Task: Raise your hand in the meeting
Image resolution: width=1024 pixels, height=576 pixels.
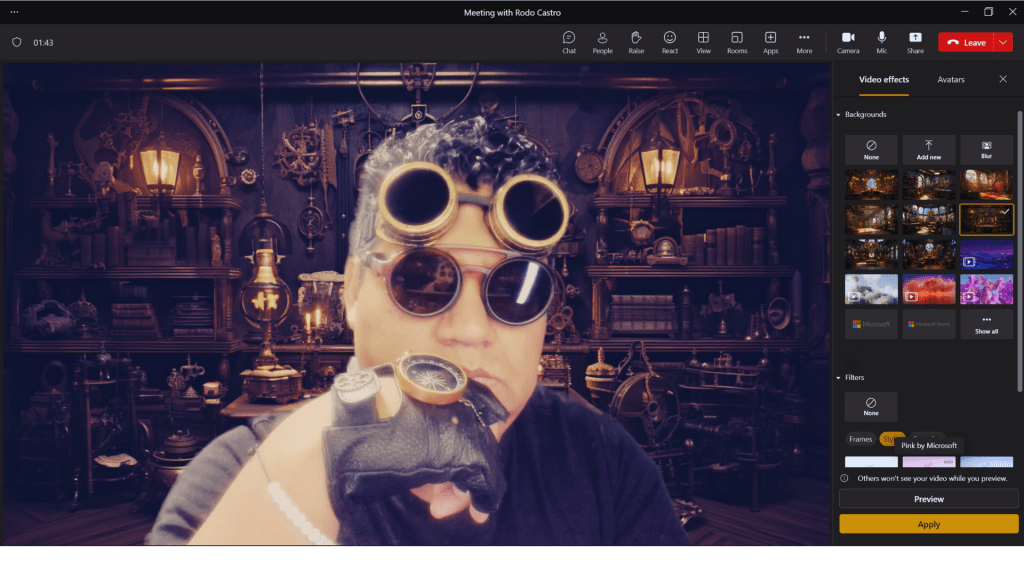Action: 636,42
